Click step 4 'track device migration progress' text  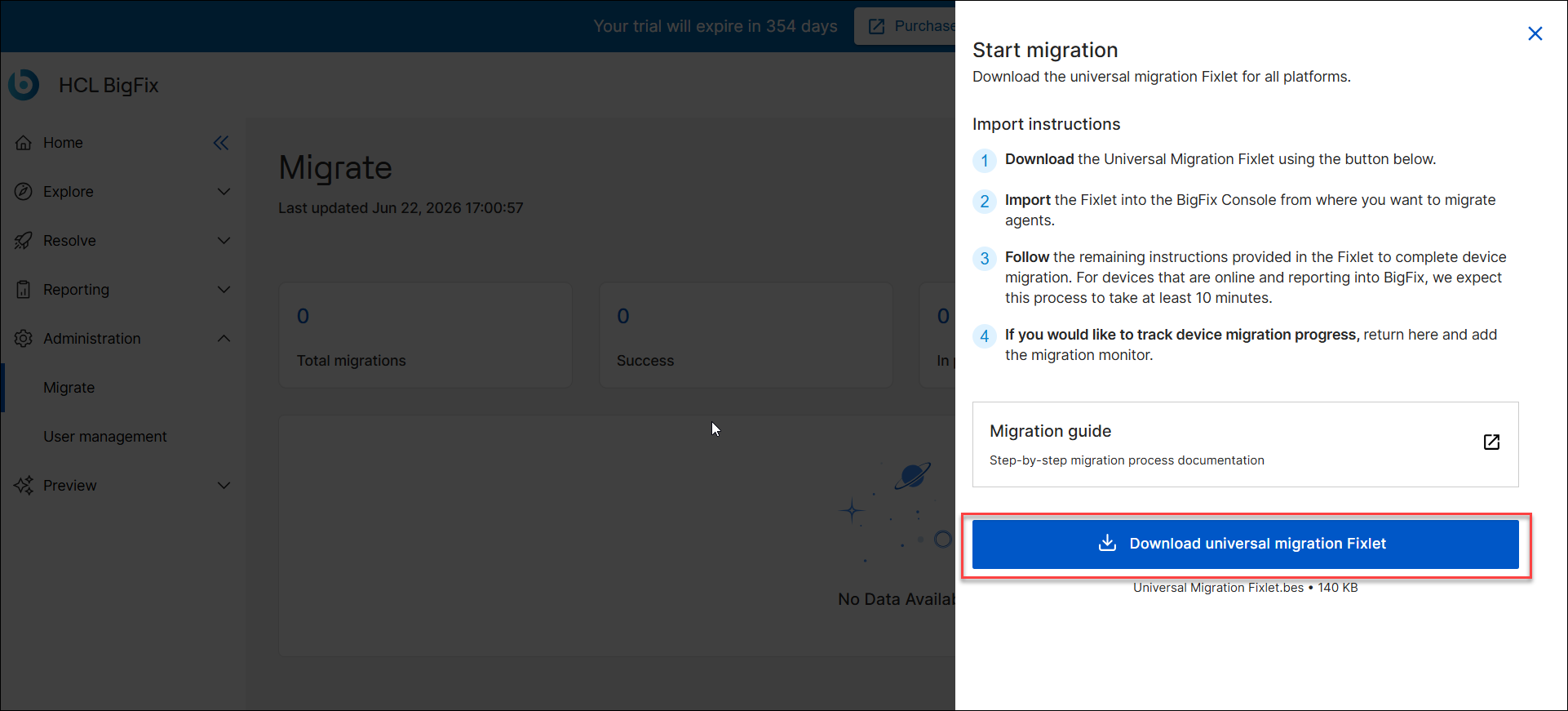coord(1251,344)
